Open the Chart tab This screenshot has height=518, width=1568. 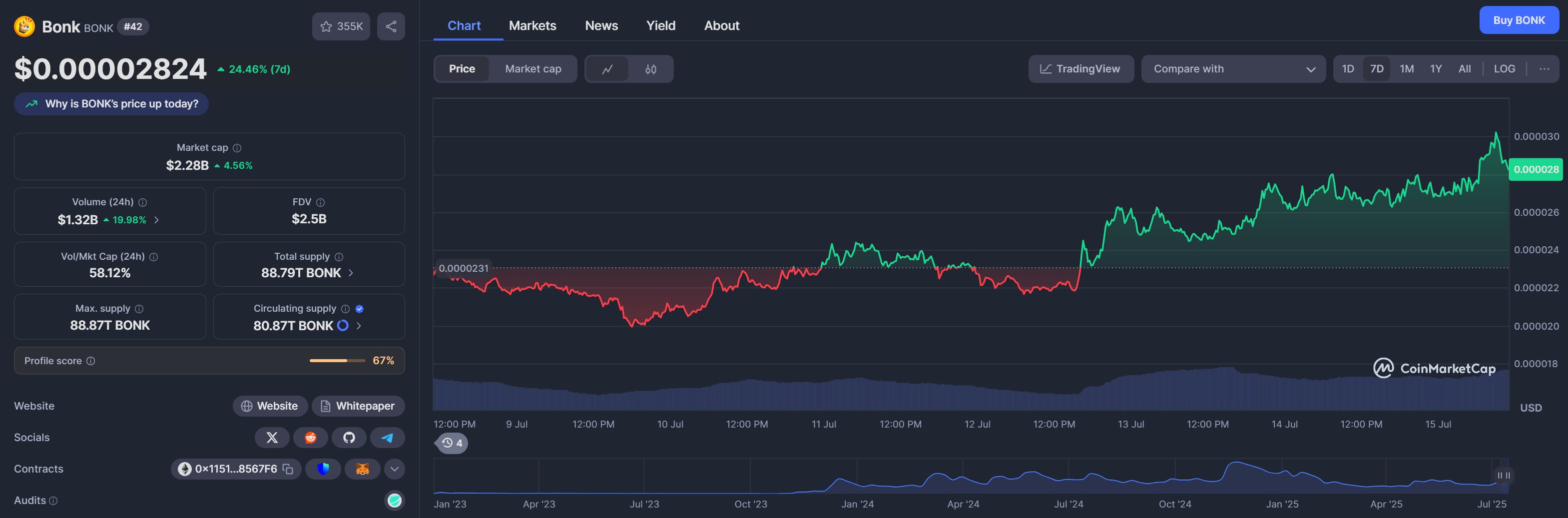(464, 25)
